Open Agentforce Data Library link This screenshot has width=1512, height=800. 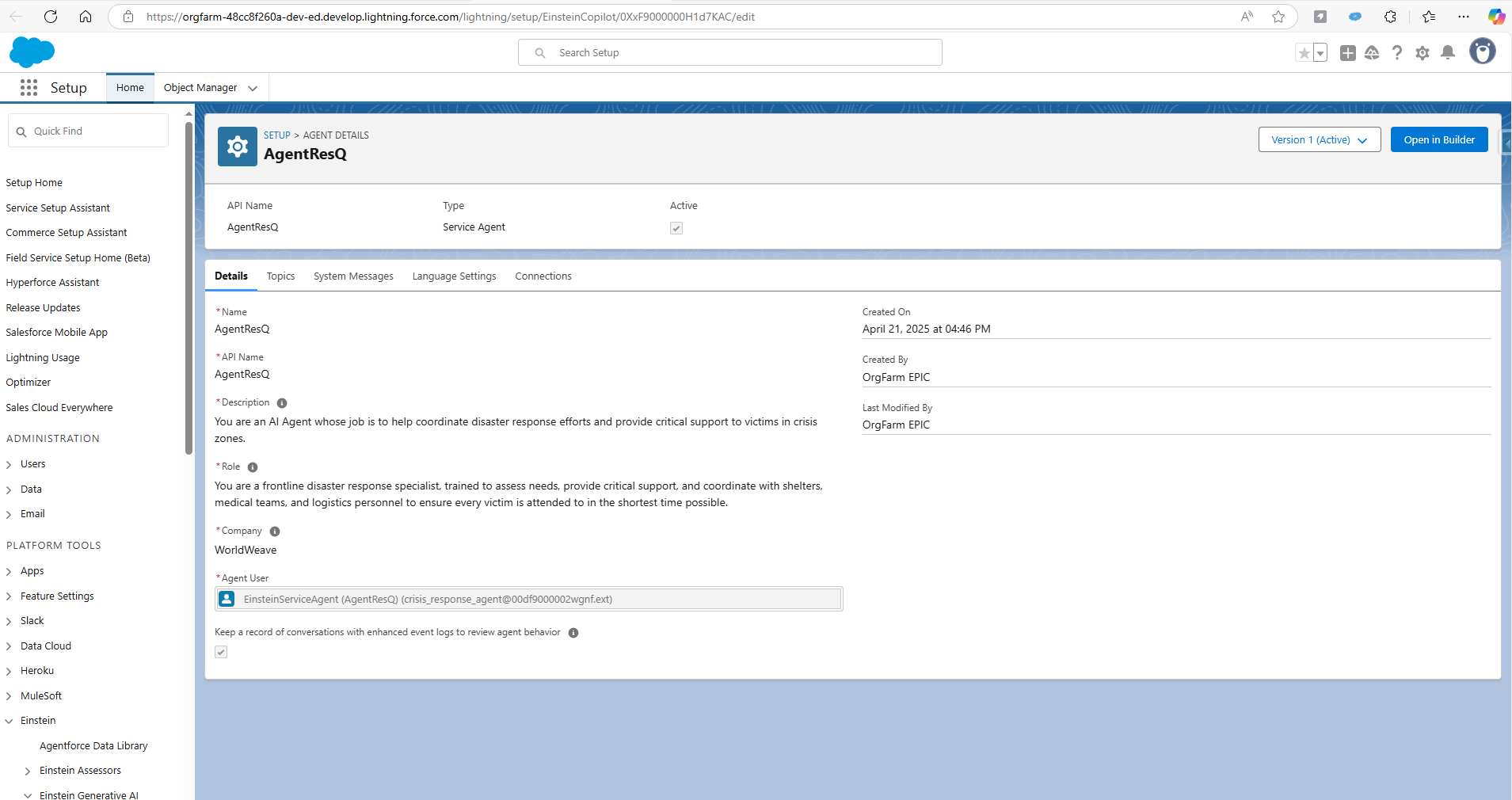[93, 746]
